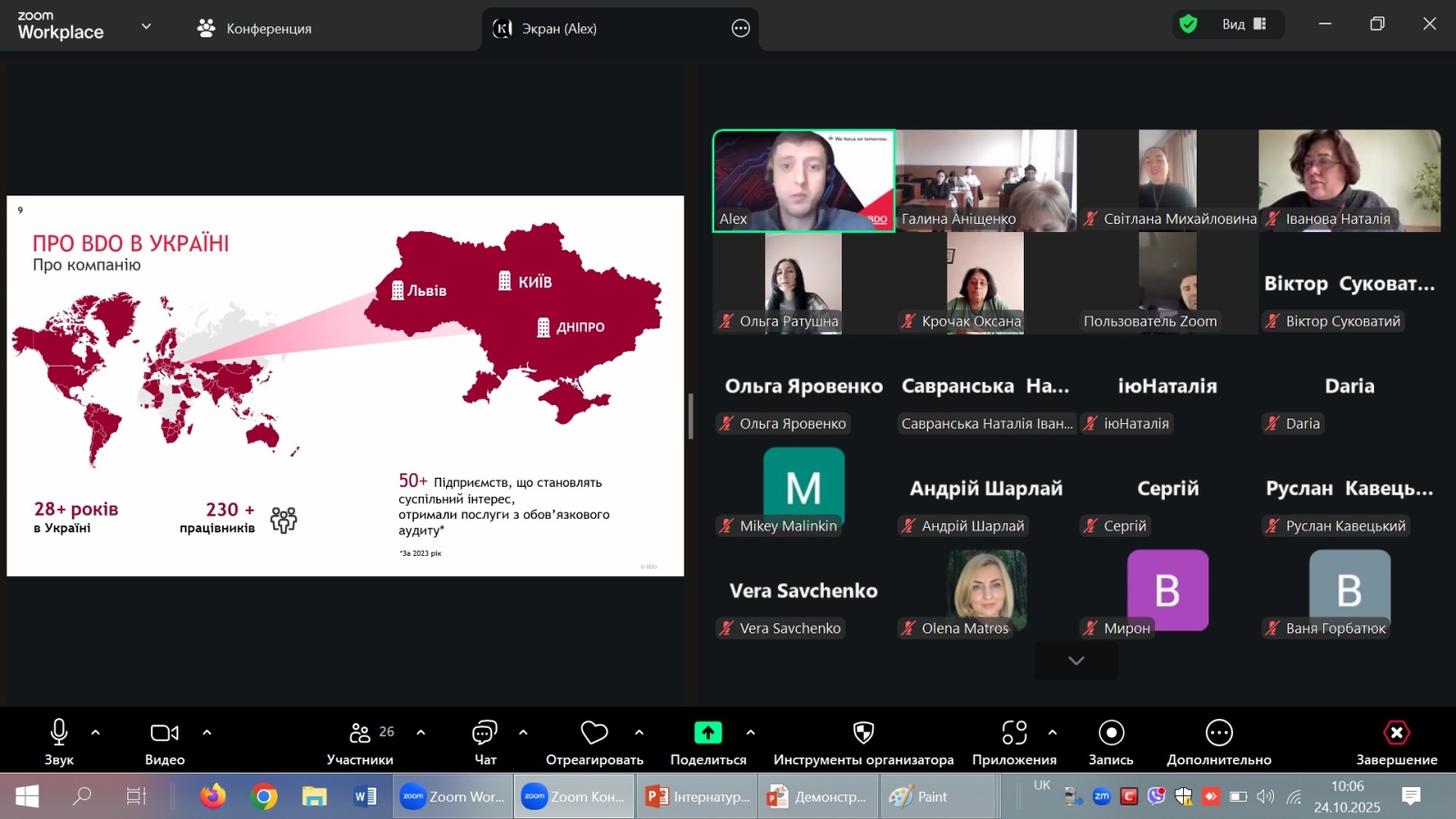Toggle the video camera on or off

click(x=164, y=733)
